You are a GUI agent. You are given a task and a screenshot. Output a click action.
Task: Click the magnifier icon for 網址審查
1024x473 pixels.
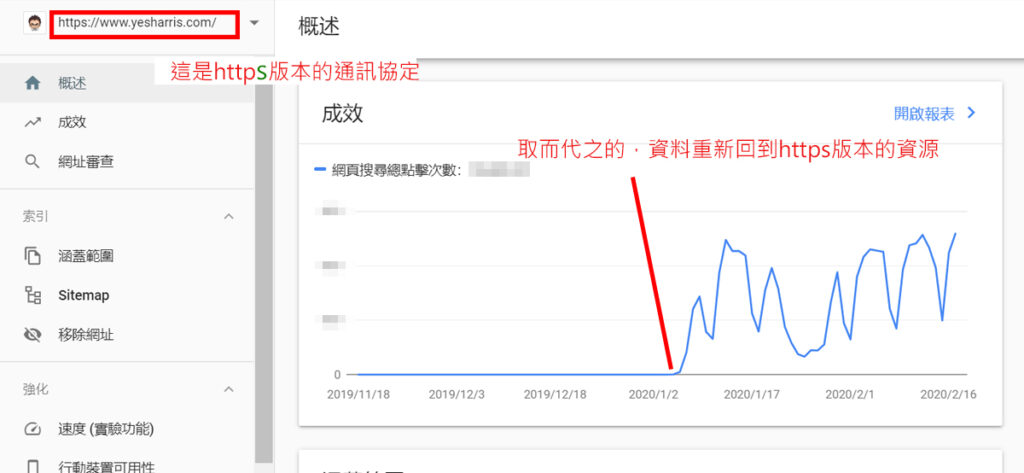(x=32, y=162)
